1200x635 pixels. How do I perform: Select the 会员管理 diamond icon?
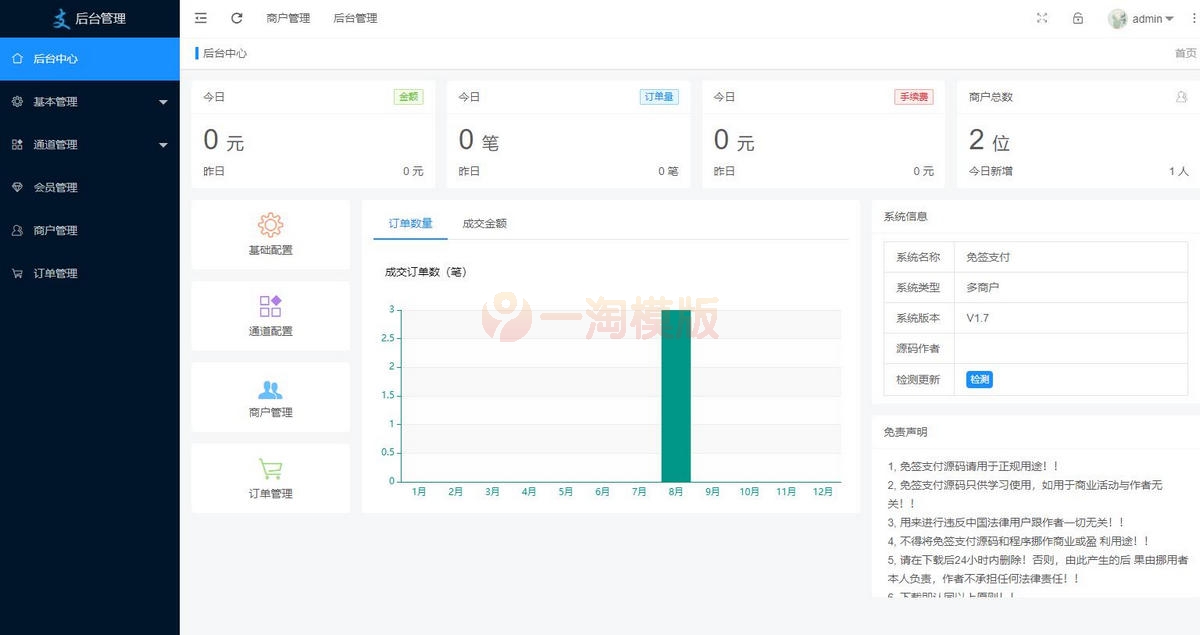click(15, 187)
